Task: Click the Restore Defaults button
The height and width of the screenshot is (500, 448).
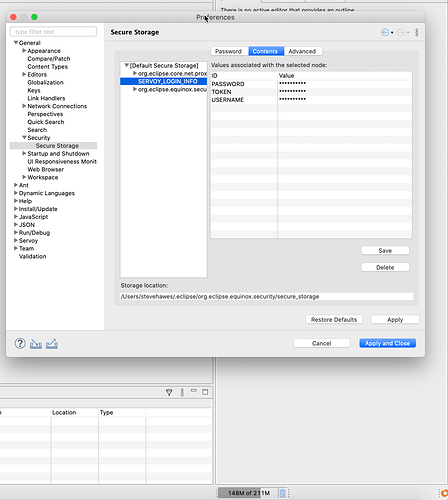Action: [334, 320]
